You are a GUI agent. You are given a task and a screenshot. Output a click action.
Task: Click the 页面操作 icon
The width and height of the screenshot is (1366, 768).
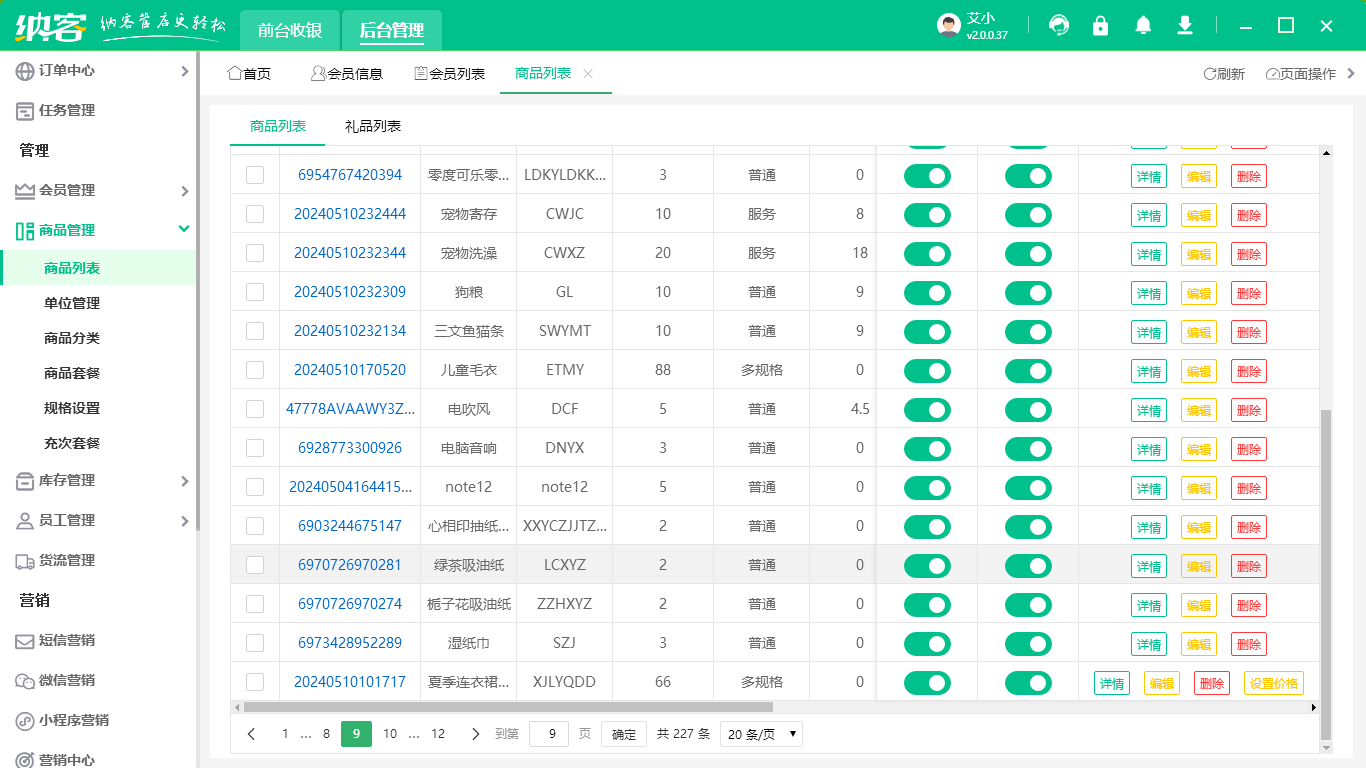pos(1272,74)
